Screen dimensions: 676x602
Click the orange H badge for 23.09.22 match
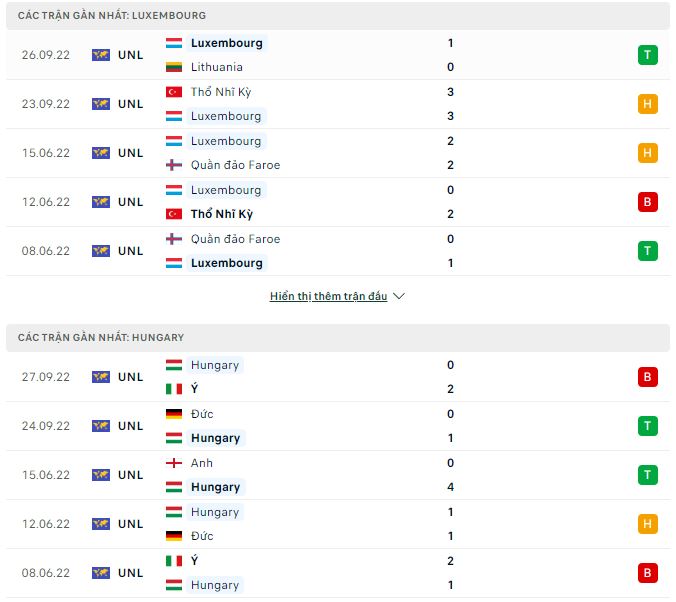(647, 104)
